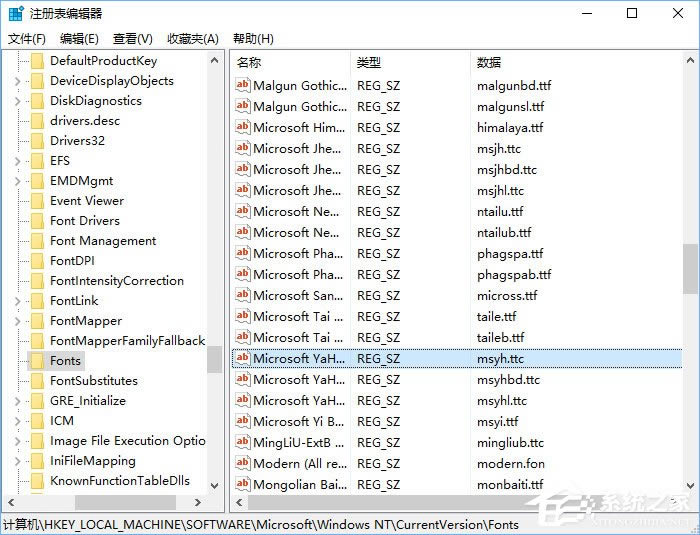Image resolution: width=700 pixels, height=535 pixels.
Task: Select the FontMapper key in tree
Action: point(86,321)
